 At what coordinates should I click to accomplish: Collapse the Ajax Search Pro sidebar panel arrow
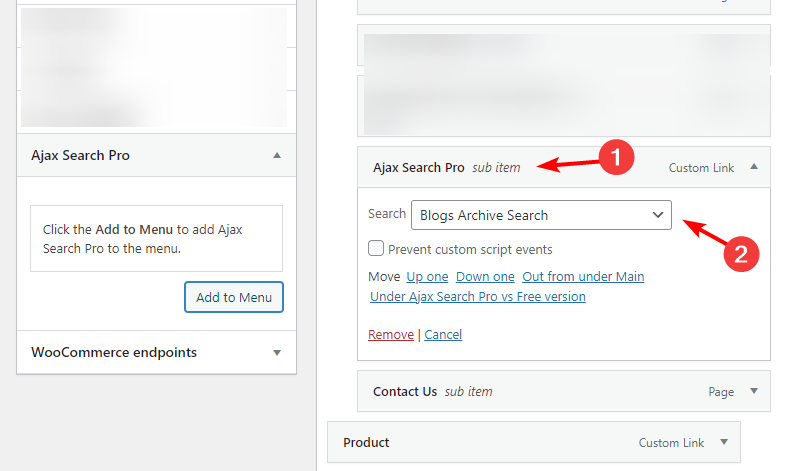pyautogui.click(x=277, y=156)
